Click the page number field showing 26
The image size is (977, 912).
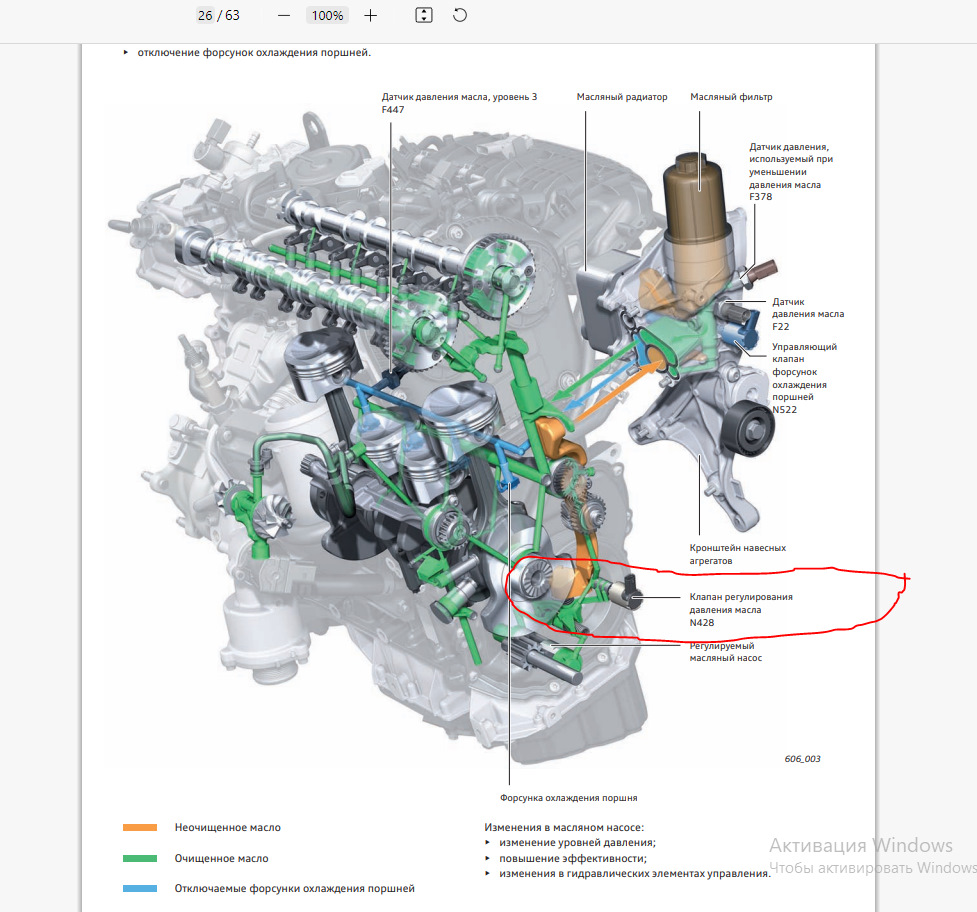(203, 15)
